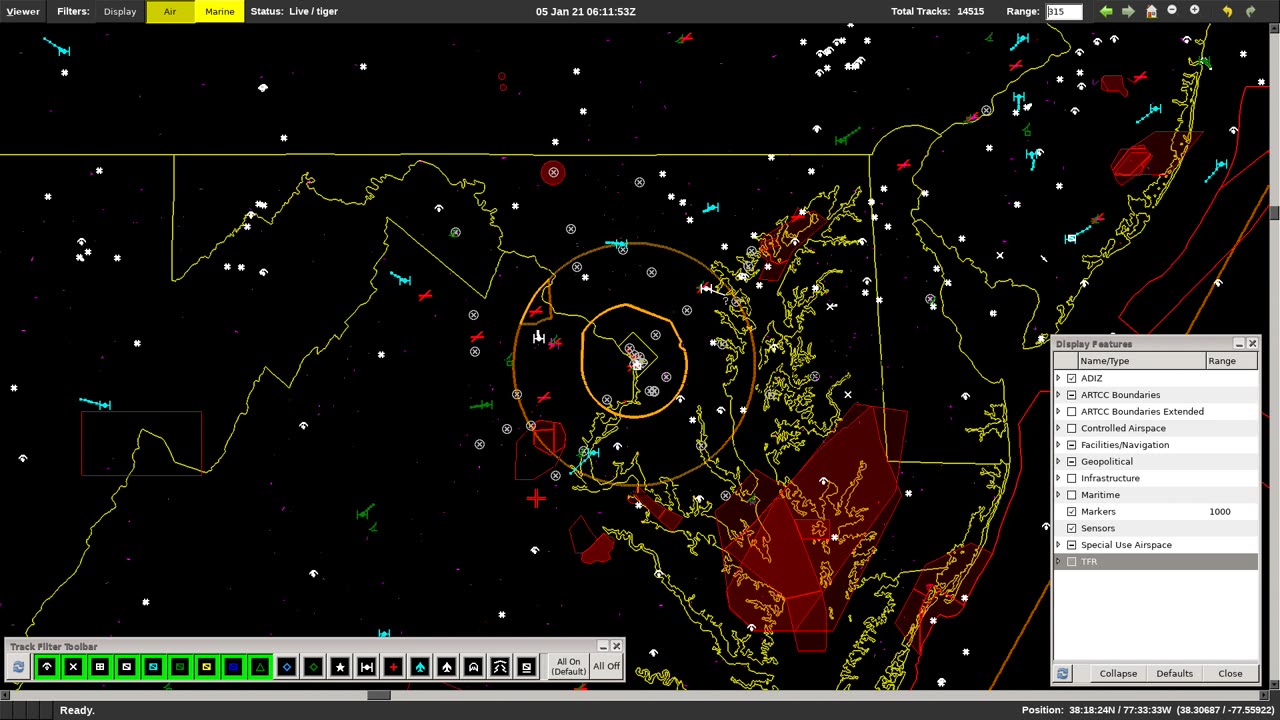The height and width of the screenshot is (720, 1280).
Task: Click the All Off button
Action: coord(606,667)
